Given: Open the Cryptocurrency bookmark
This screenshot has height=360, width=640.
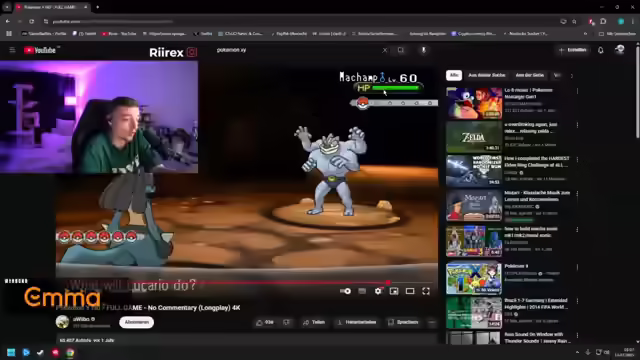Looking at the screenshot, I should 473,34.
